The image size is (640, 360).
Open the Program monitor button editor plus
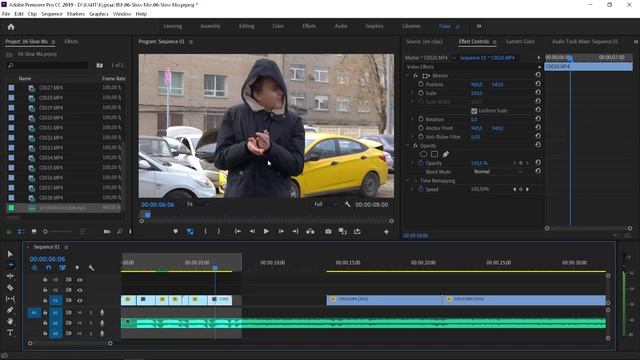pos(386,232)
